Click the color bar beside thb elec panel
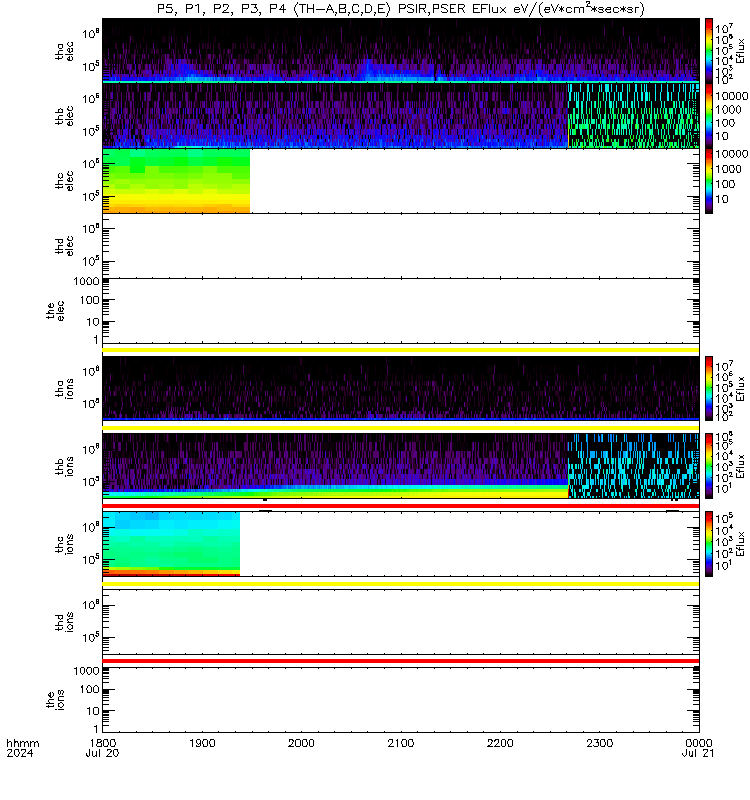The width and height of the screenshot is (750, 800). pos(709,116)
